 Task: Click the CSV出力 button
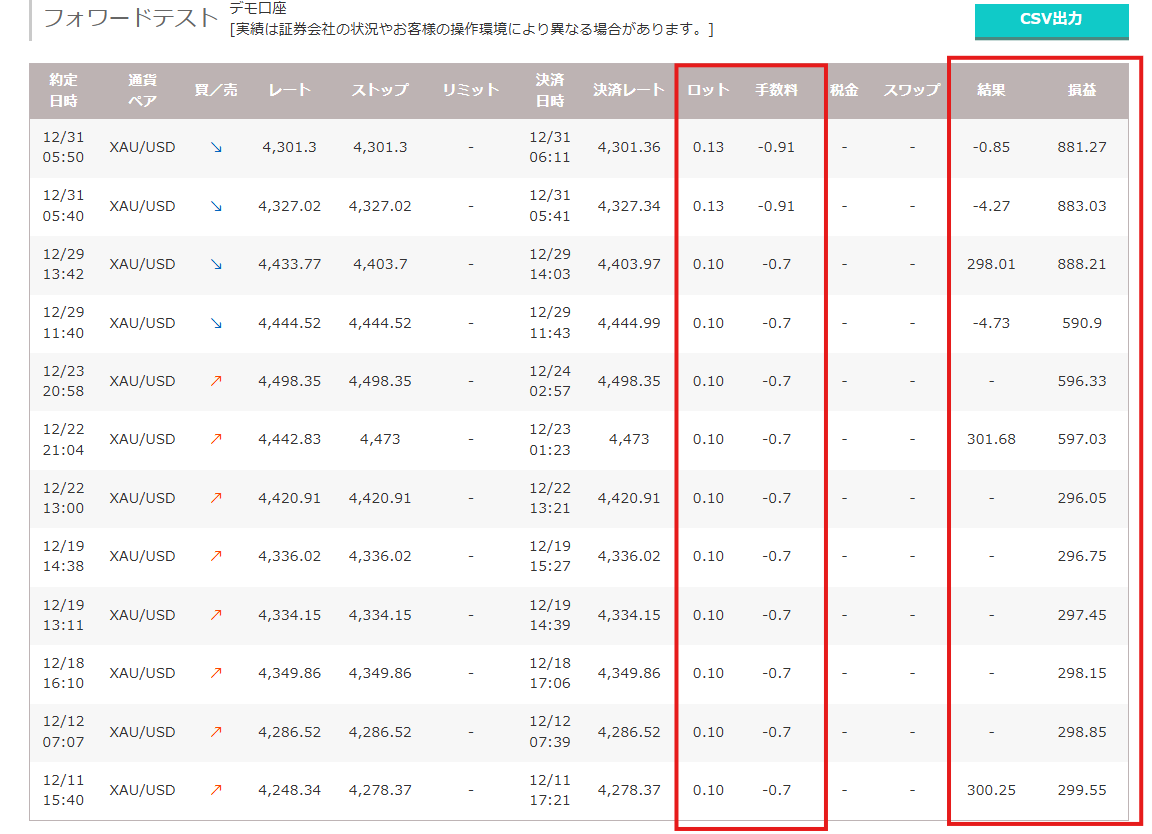click(1051, 20)
